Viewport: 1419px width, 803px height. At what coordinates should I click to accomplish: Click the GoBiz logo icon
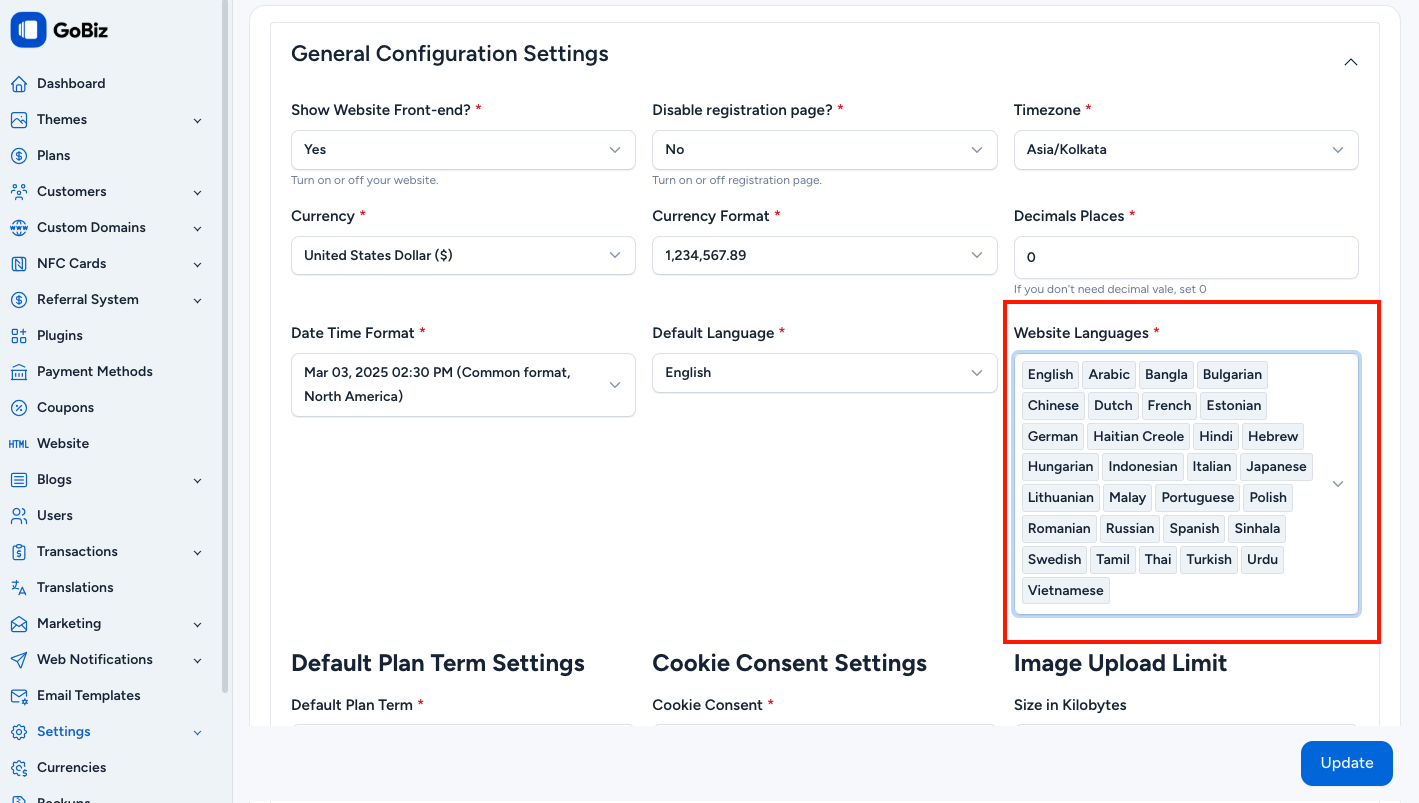tap(28, 30)
